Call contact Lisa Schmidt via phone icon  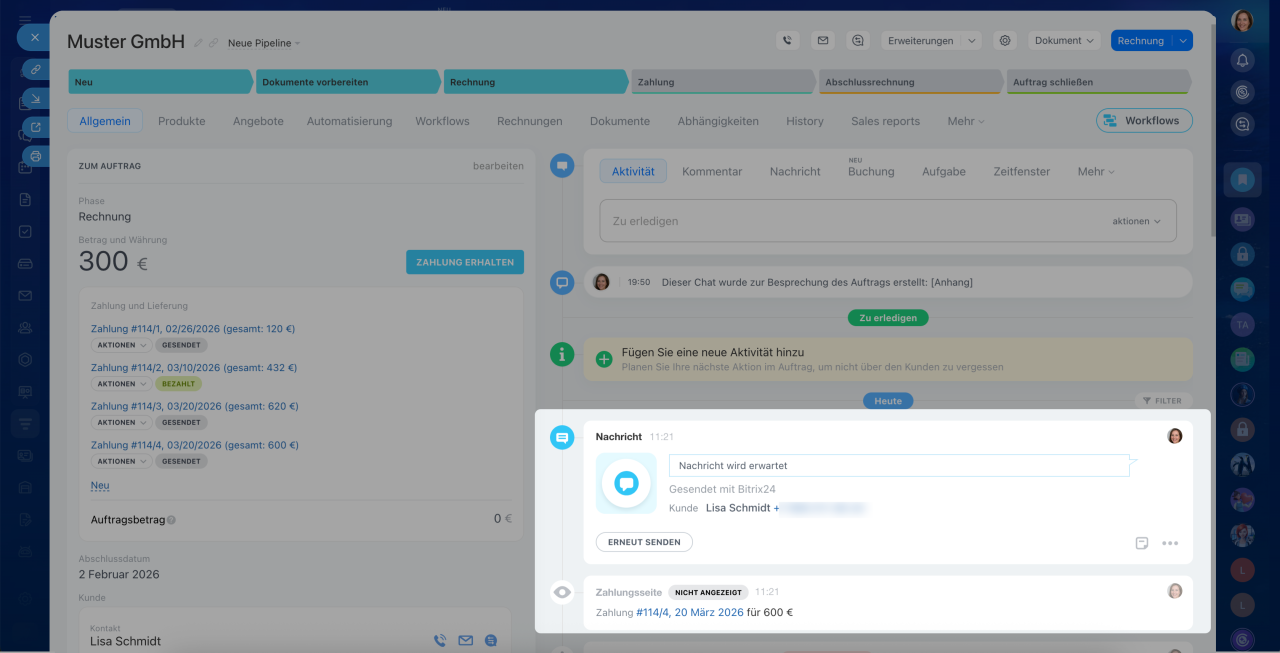(439, 641)
